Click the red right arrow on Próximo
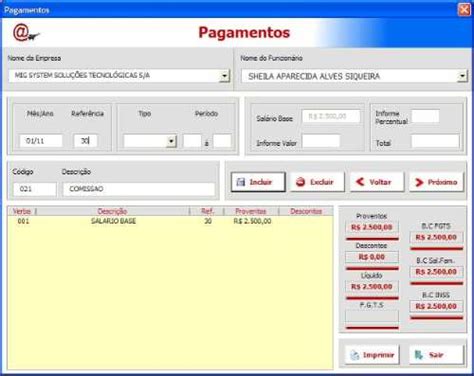The width and height of the screenshot is (474, 376). (x=419, y=182)
